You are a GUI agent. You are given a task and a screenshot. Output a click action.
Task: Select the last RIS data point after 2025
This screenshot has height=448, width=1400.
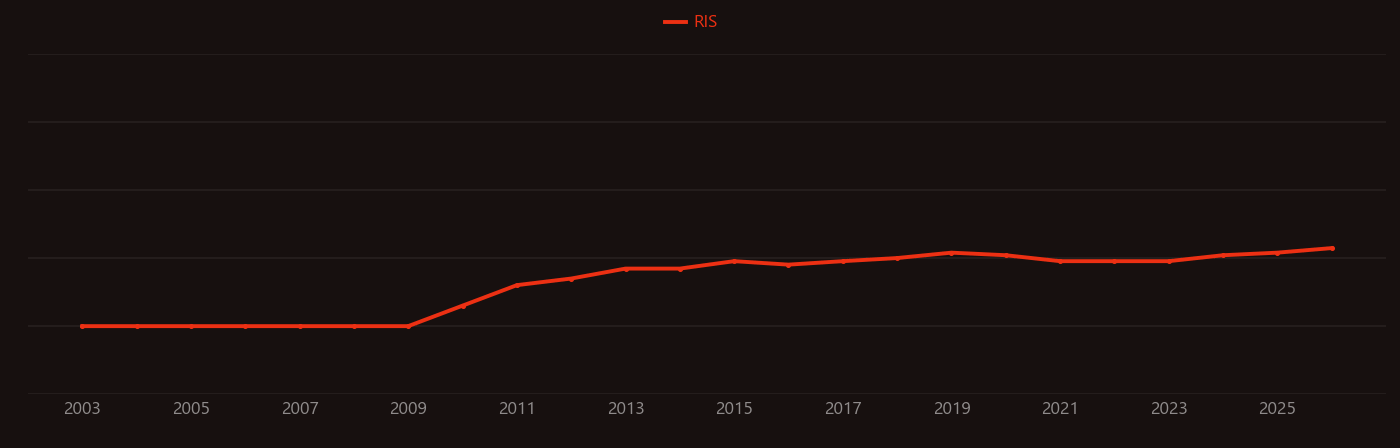[1332, 248]
